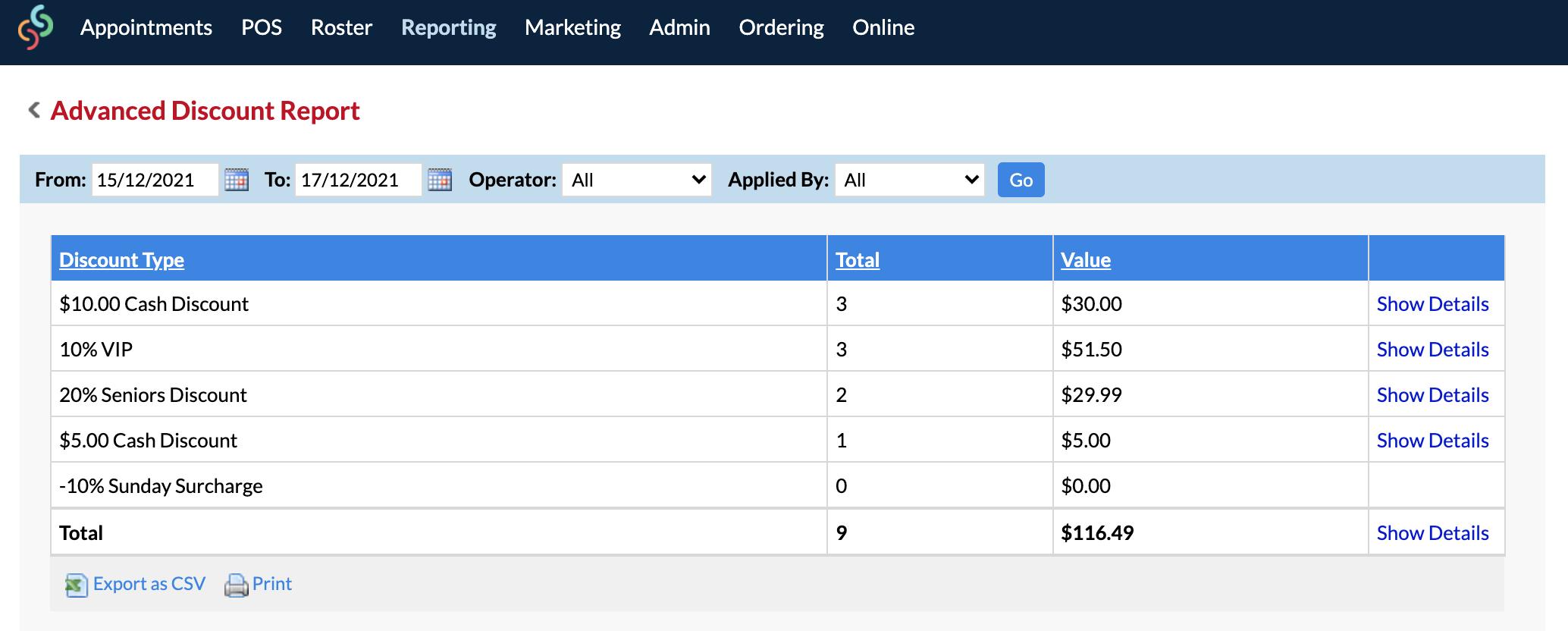1568x631 pixels.
Task: Expand the Operator dropdown
Action: click(637, 180)
